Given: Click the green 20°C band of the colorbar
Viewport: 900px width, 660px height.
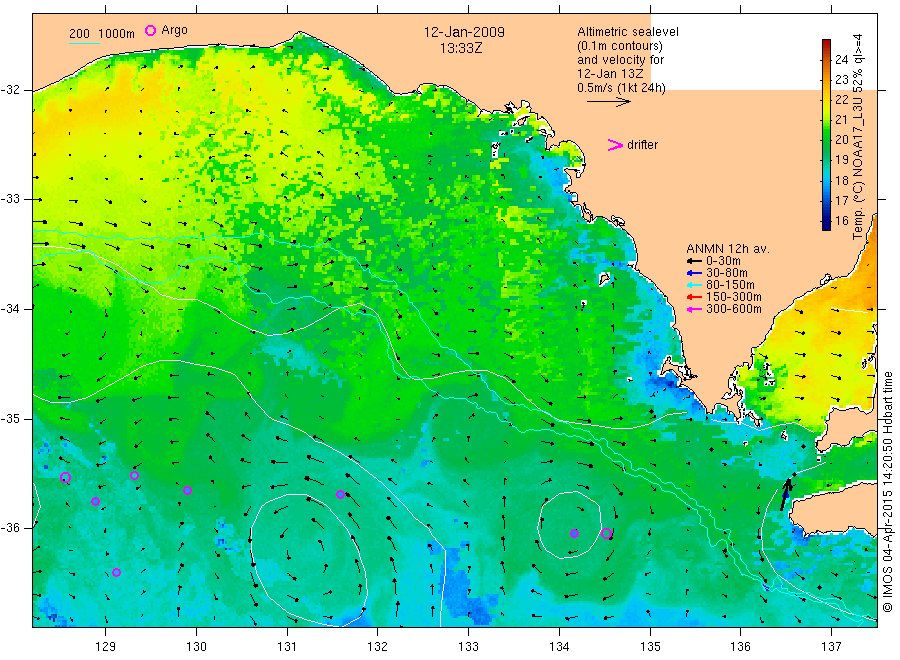Looking at the screenshot, I should tap(827, 139).
